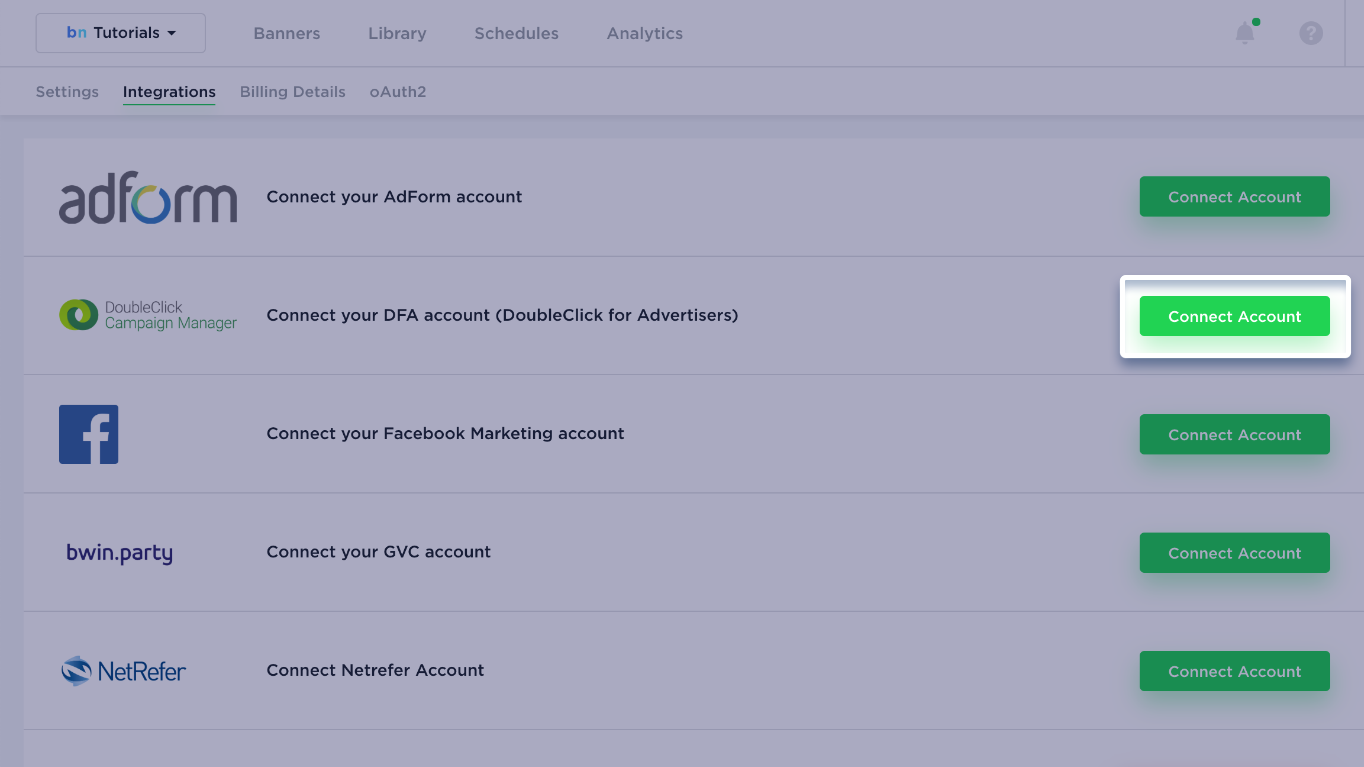Open the notifications bell icon

[x=1245, y=33]
